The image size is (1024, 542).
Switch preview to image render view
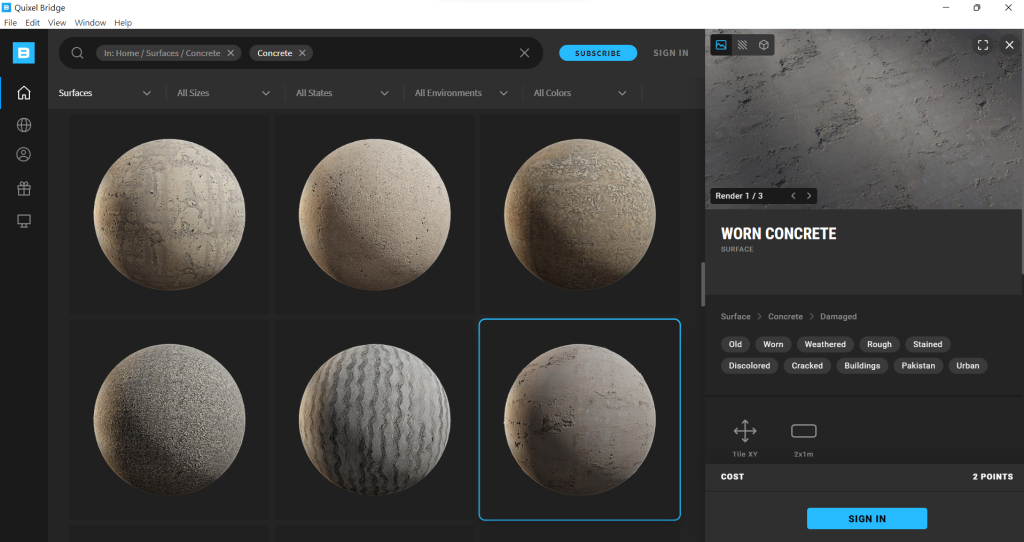[721, 45]
